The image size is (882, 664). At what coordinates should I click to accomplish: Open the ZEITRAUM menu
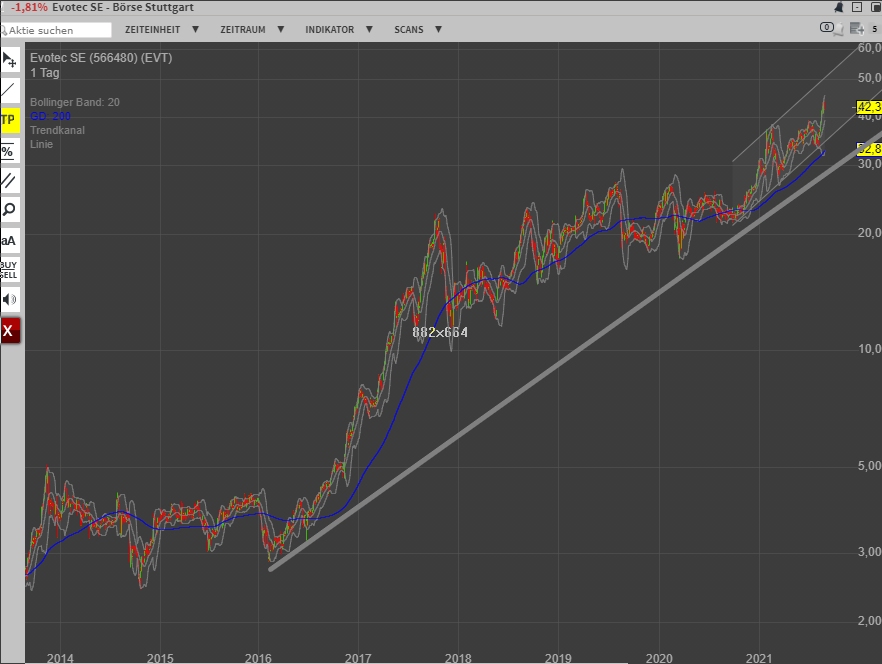(x=243, y=30)
